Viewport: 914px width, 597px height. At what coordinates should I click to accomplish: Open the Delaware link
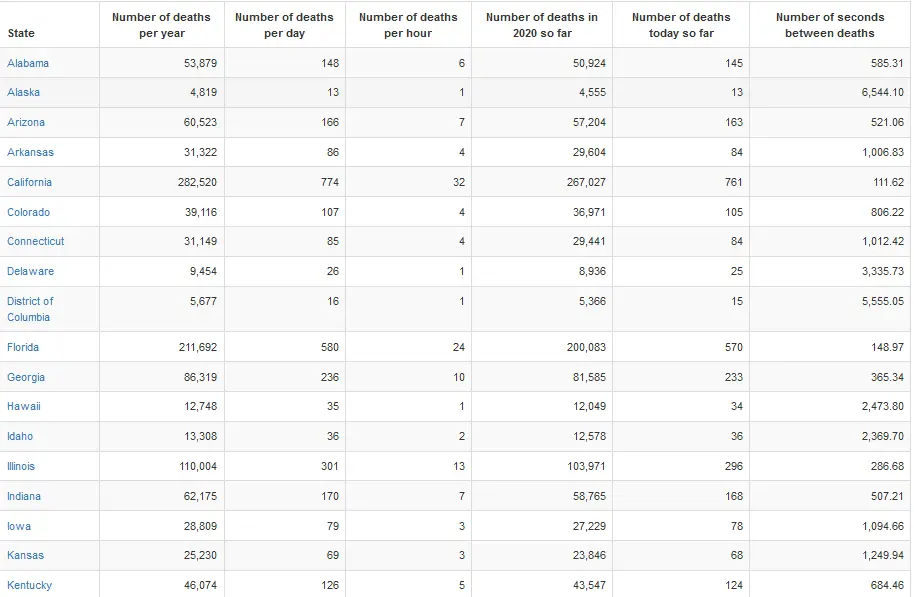30,271
